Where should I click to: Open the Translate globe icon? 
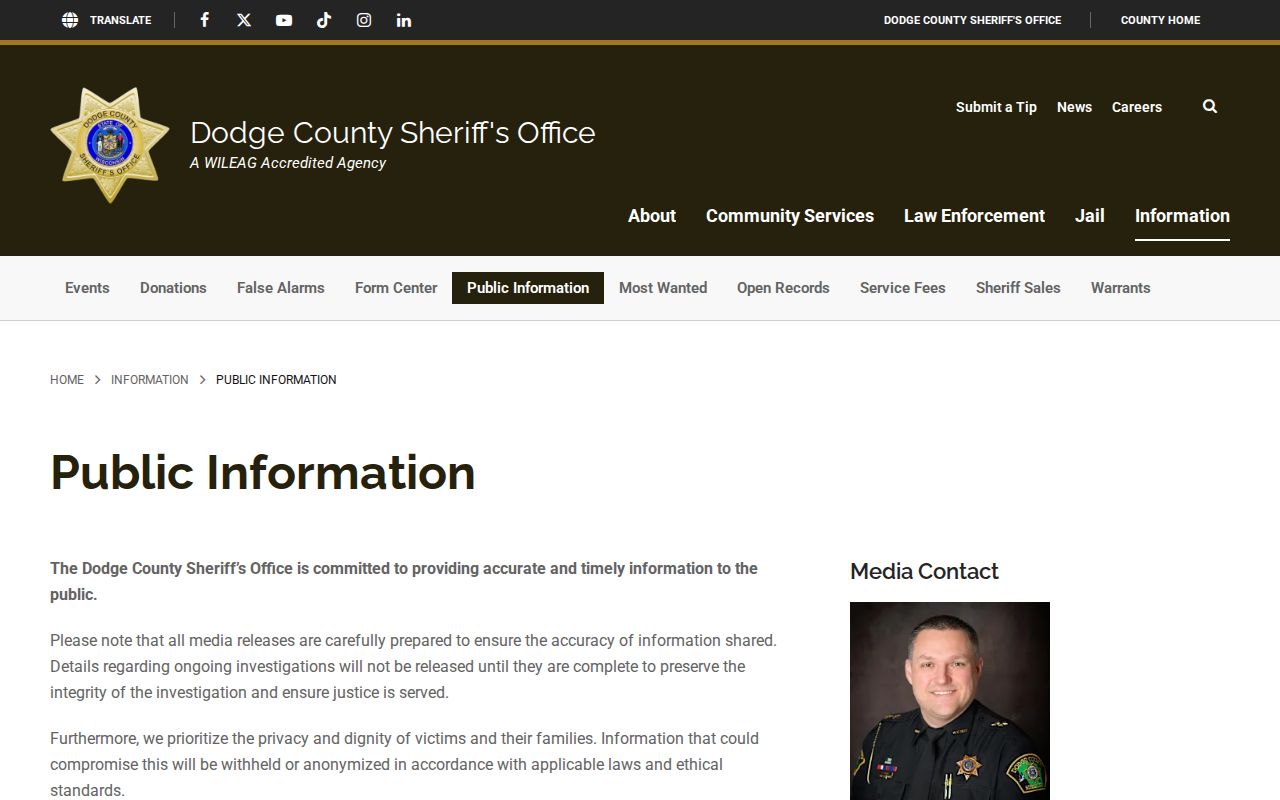(70, 20)
